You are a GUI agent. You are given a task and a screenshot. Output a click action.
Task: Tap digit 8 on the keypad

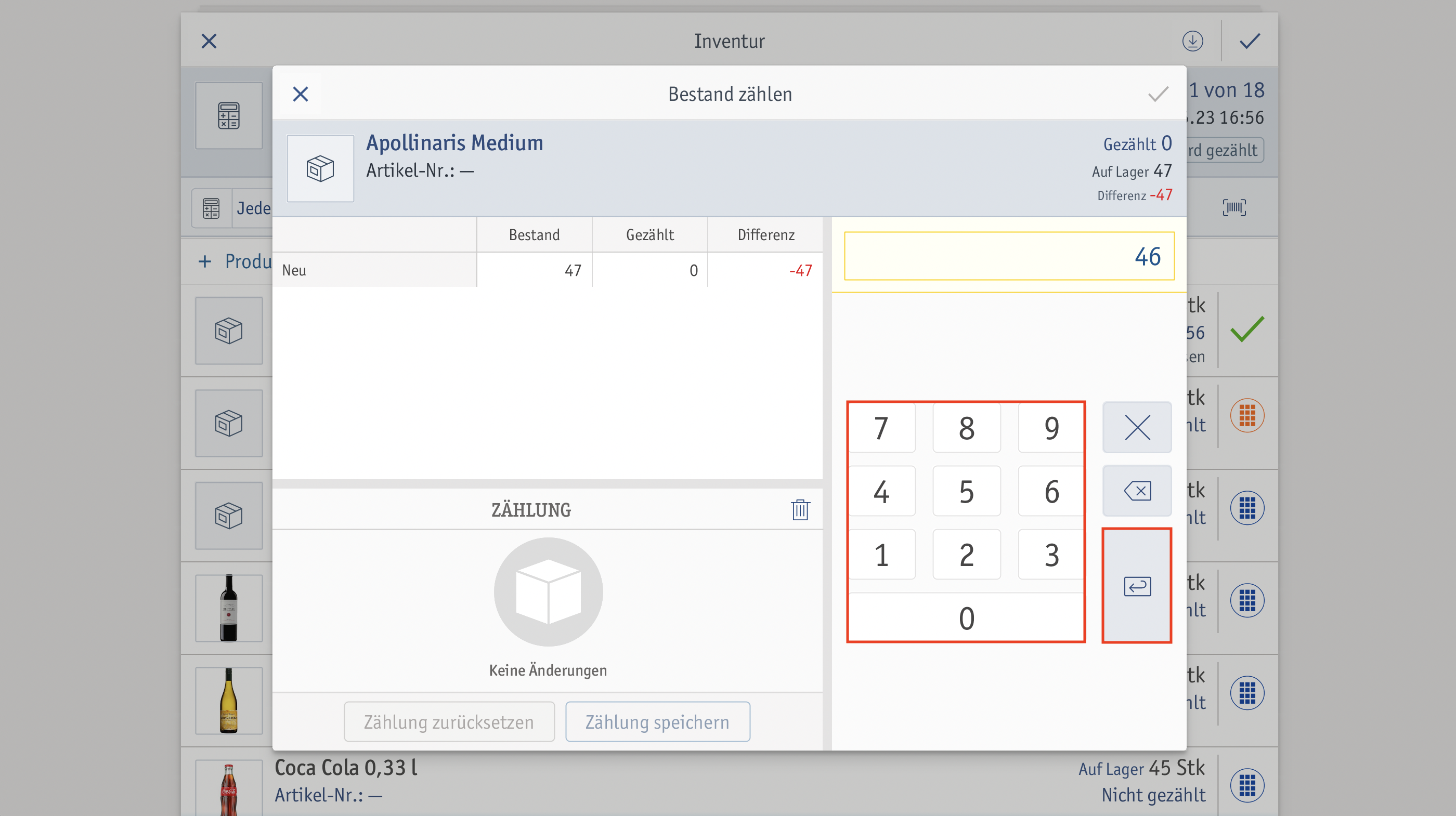(x=967, y=428)
